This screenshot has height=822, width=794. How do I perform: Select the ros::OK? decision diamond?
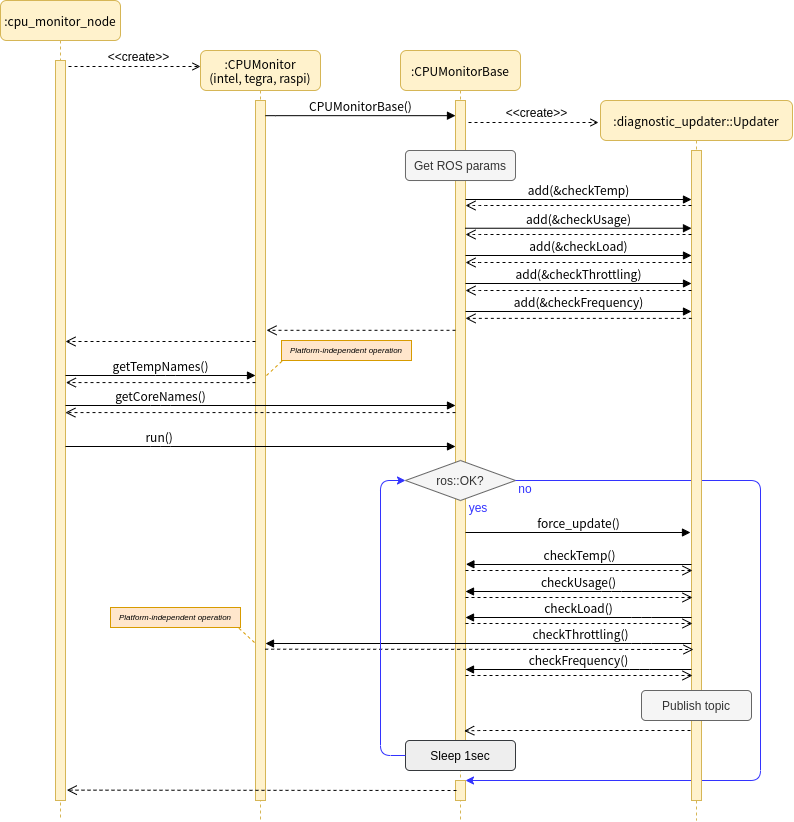coord(460,481)
